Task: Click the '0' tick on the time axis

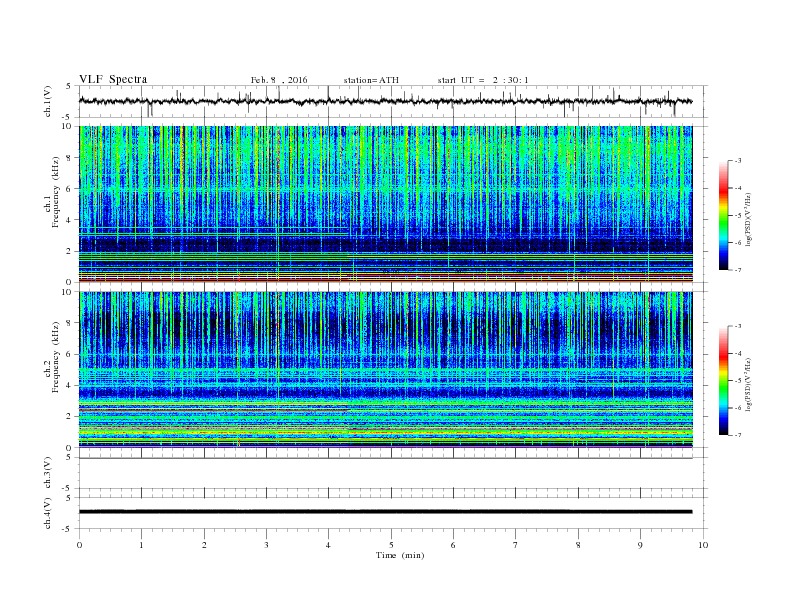Action: [x=79, y=545]
